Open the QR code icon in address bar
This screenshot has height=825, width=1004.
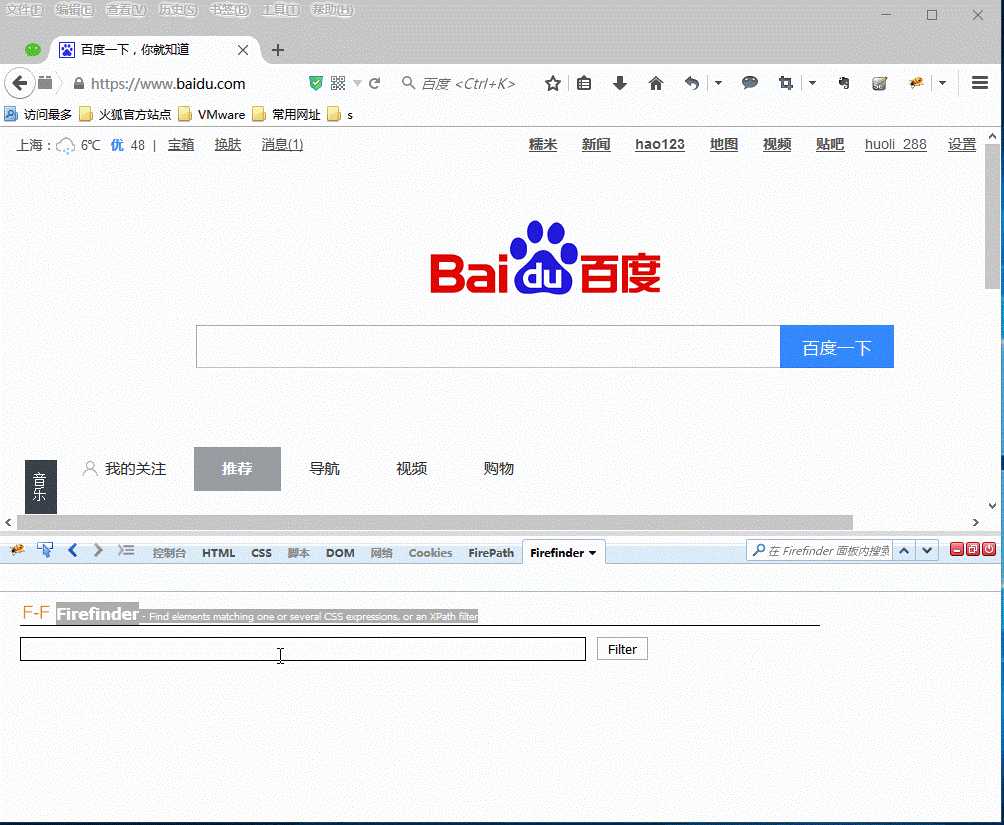pyautogui.click(x=338, y=83)
